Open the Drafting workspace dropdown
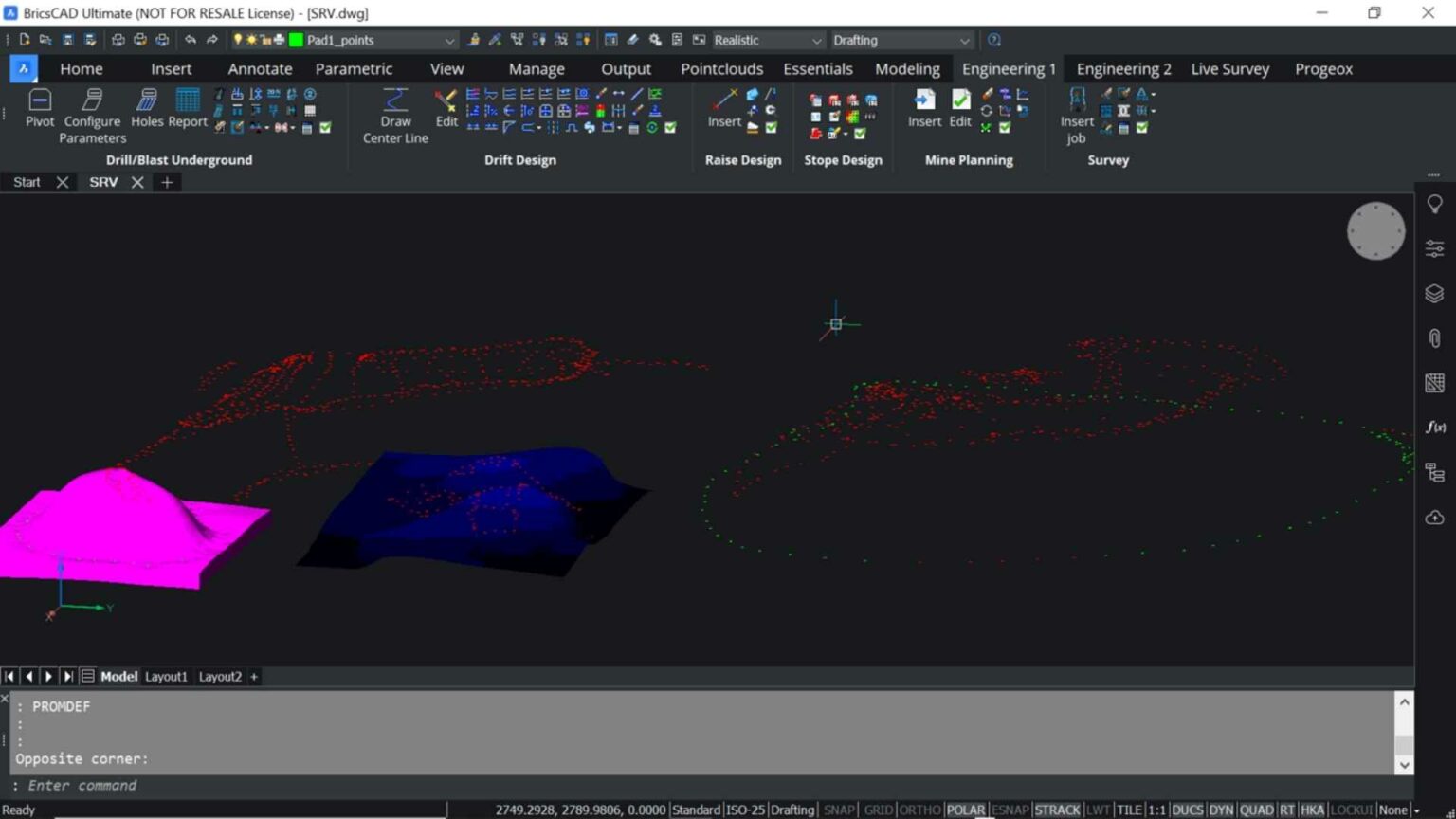 pos(964,41)
